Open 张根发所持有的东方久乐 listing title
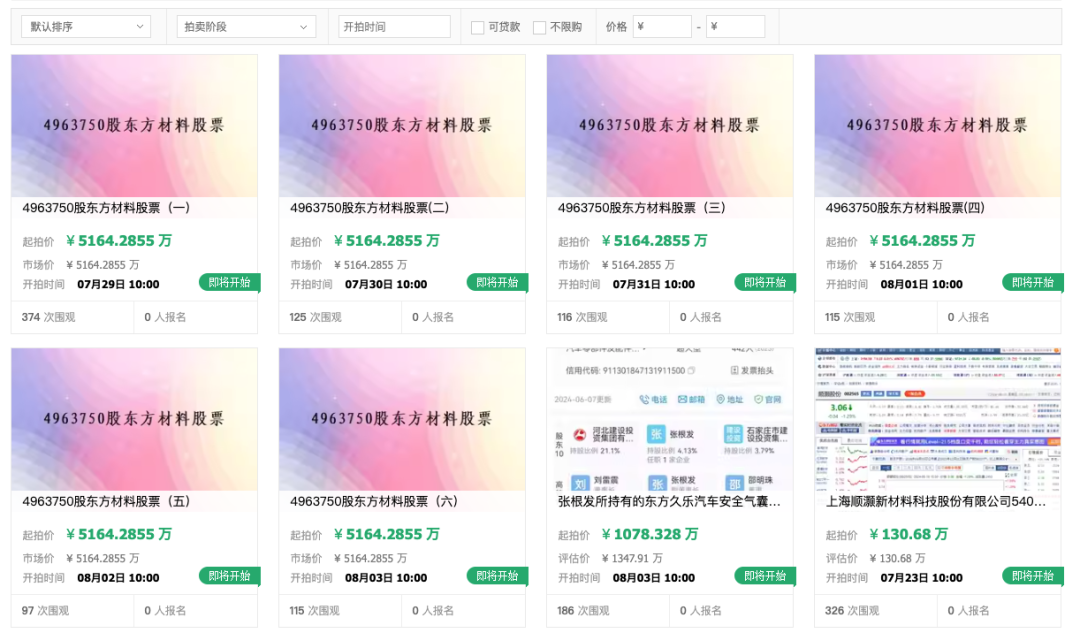Viewport: 1080px width, 633px height. [669, 501]
